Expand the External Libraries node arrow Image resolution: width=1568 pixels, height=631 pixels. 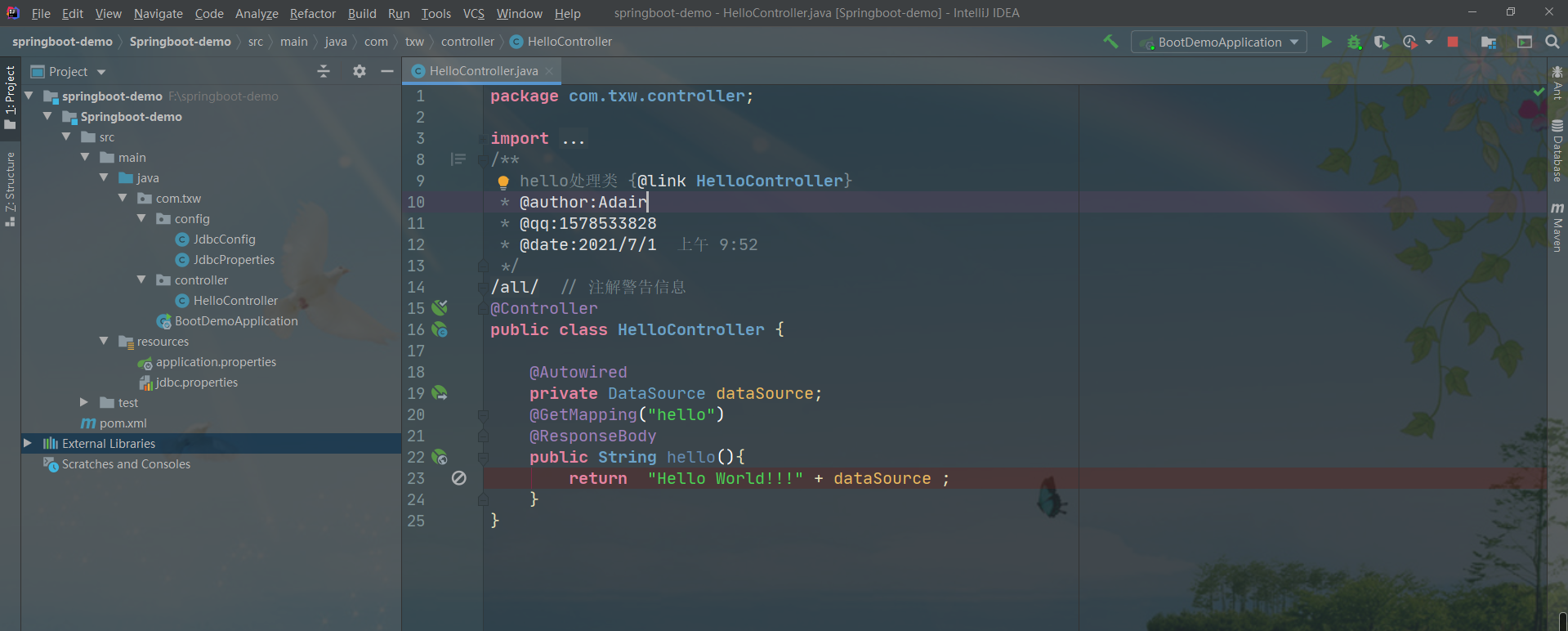coord(28,443)
